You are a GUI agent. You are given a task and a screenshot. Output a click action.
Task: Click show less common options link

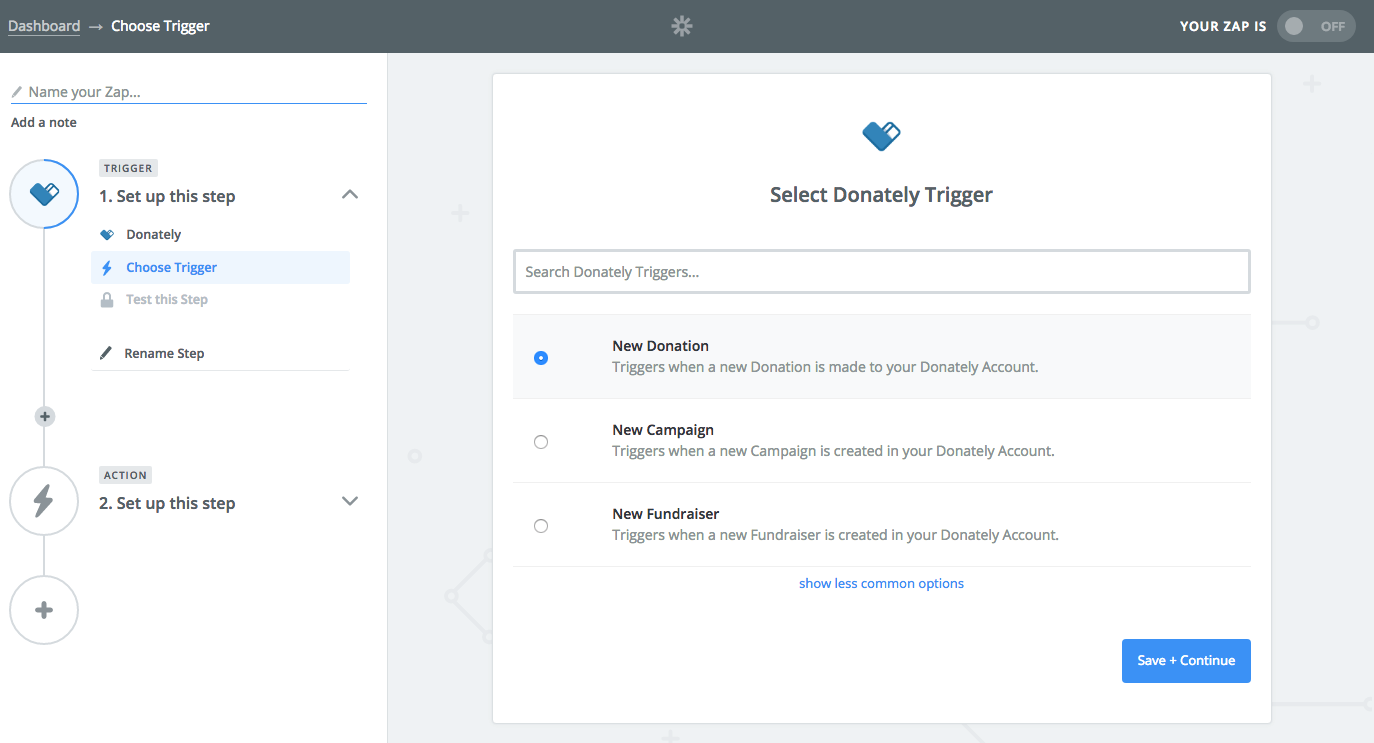tap(881, 583)
